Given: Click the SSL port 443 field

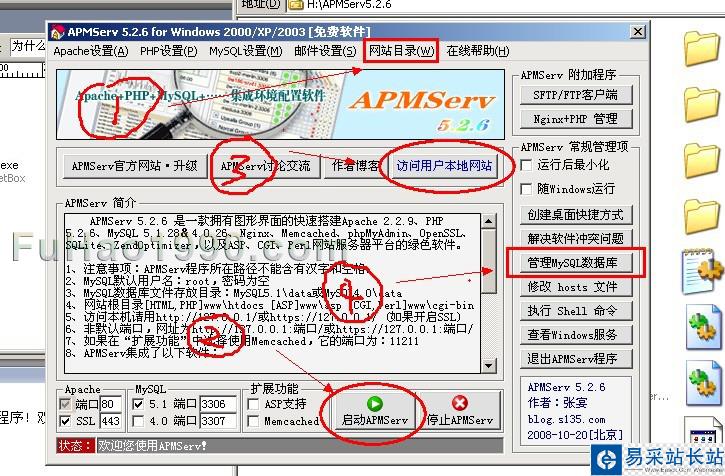Looking at the screenshot, I should (x=111, y=421).
